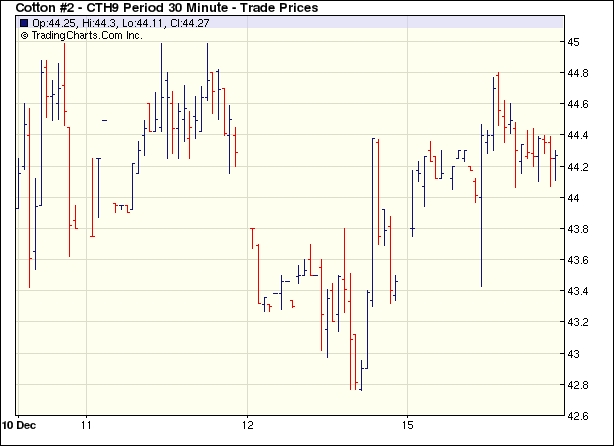Select the 42.6 price axis label

click(579, 415)
